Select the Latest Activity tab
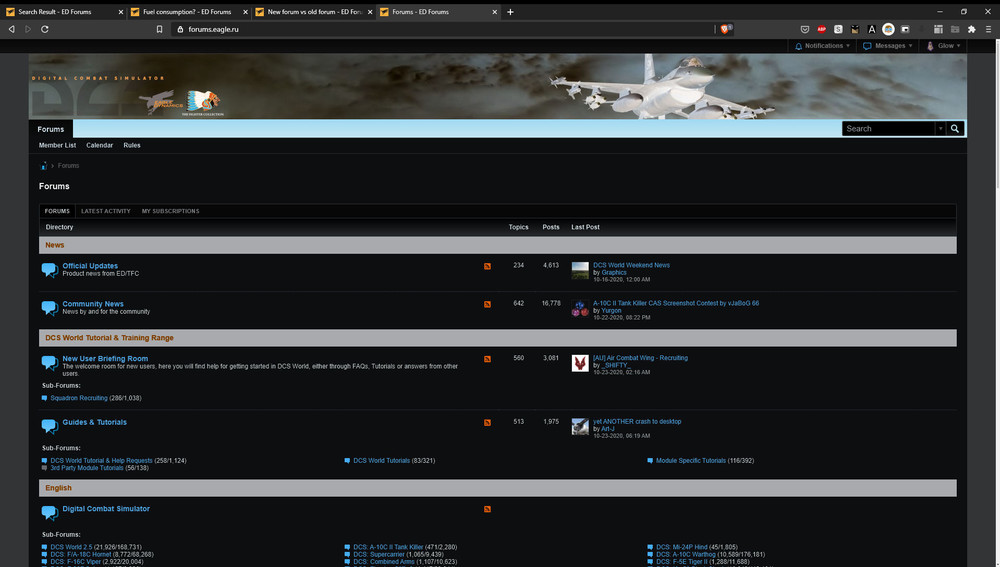 pyautogui.click(x=106, y=211)
